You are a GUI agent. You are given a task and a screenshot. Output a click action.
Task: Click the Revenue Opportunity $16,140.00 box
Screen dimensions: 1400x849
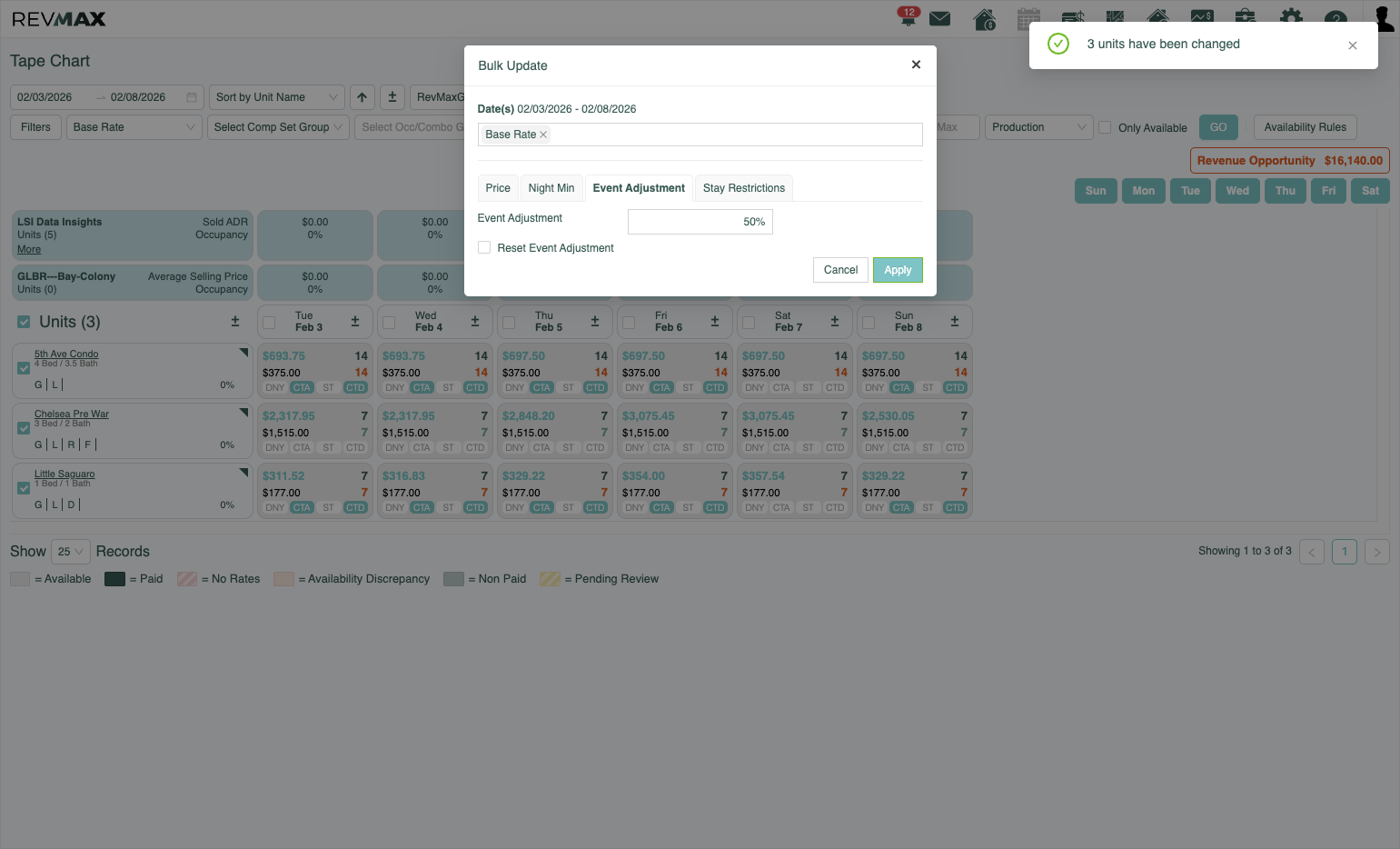pos(1290,161)
